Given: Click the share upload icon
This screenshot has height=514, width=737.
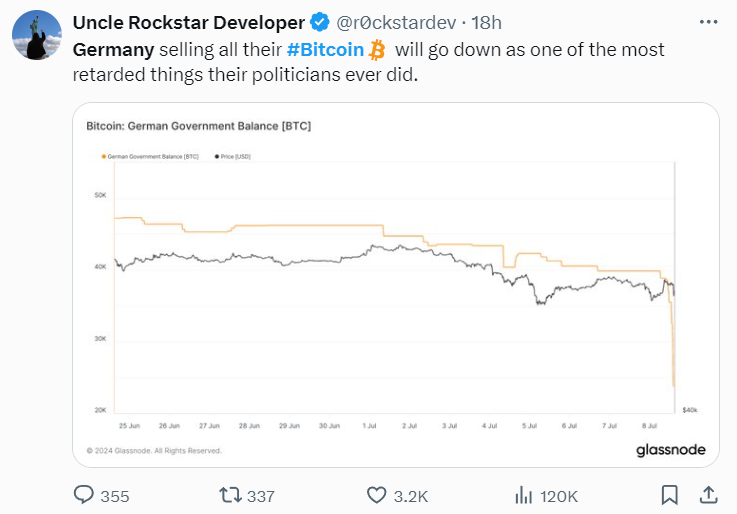Looking at the screenshot, I should point(708,495).
